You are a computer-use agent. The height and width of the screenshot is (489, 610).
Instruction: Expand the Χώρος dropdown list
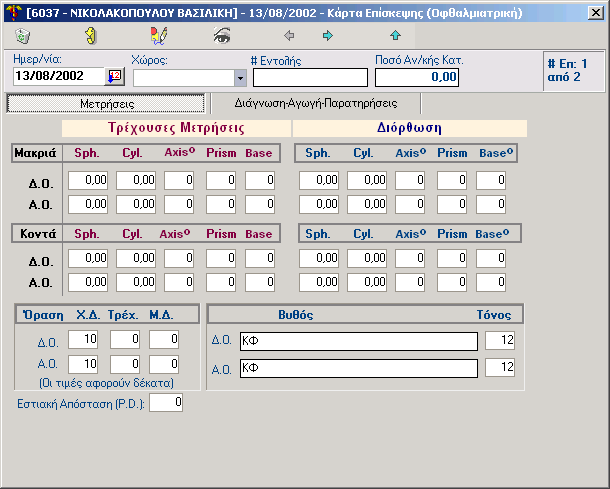click(x=240, y=78)
